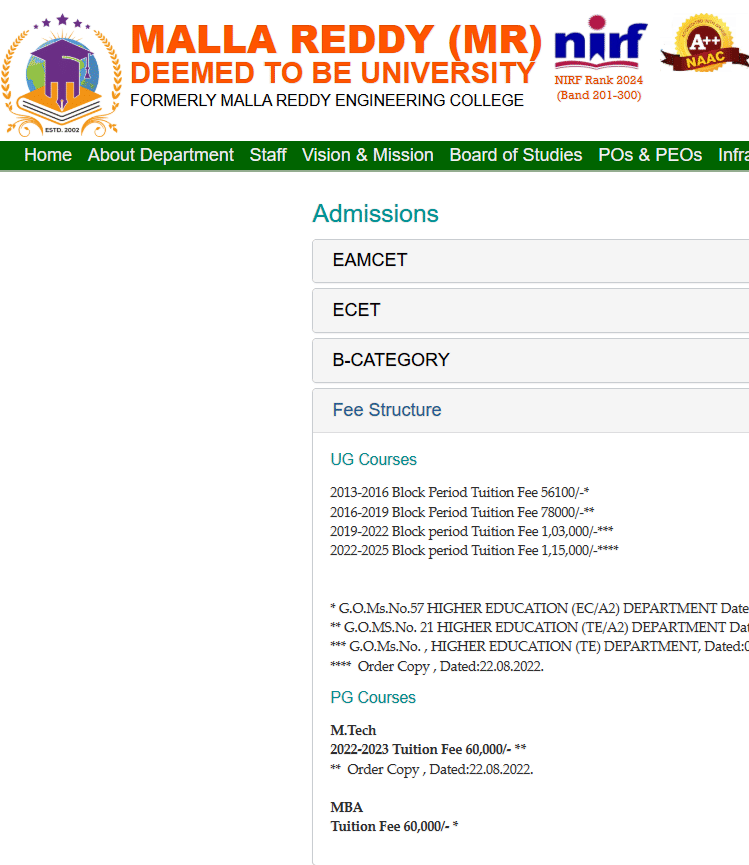This screenshot has height=865, width=749.
Task: Click the UG Courses heading
Action: pos(373,460)
